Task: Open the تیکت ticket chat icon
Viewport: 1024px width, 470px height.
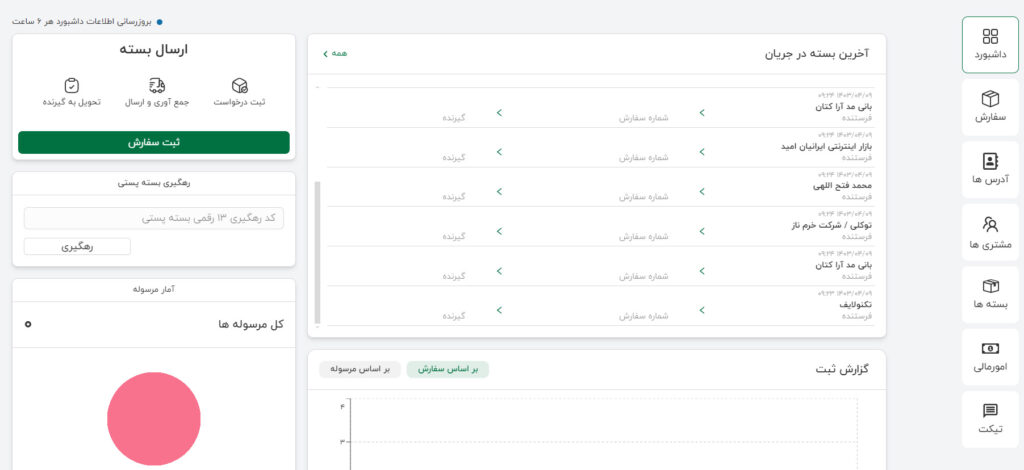Action: 990,411
